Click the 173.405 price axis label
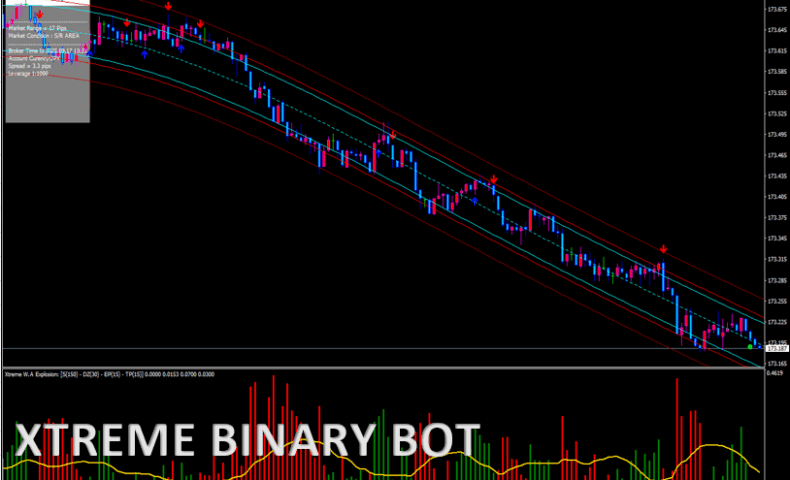This screenshot has width=790, height=480. [x=777, y=197]
